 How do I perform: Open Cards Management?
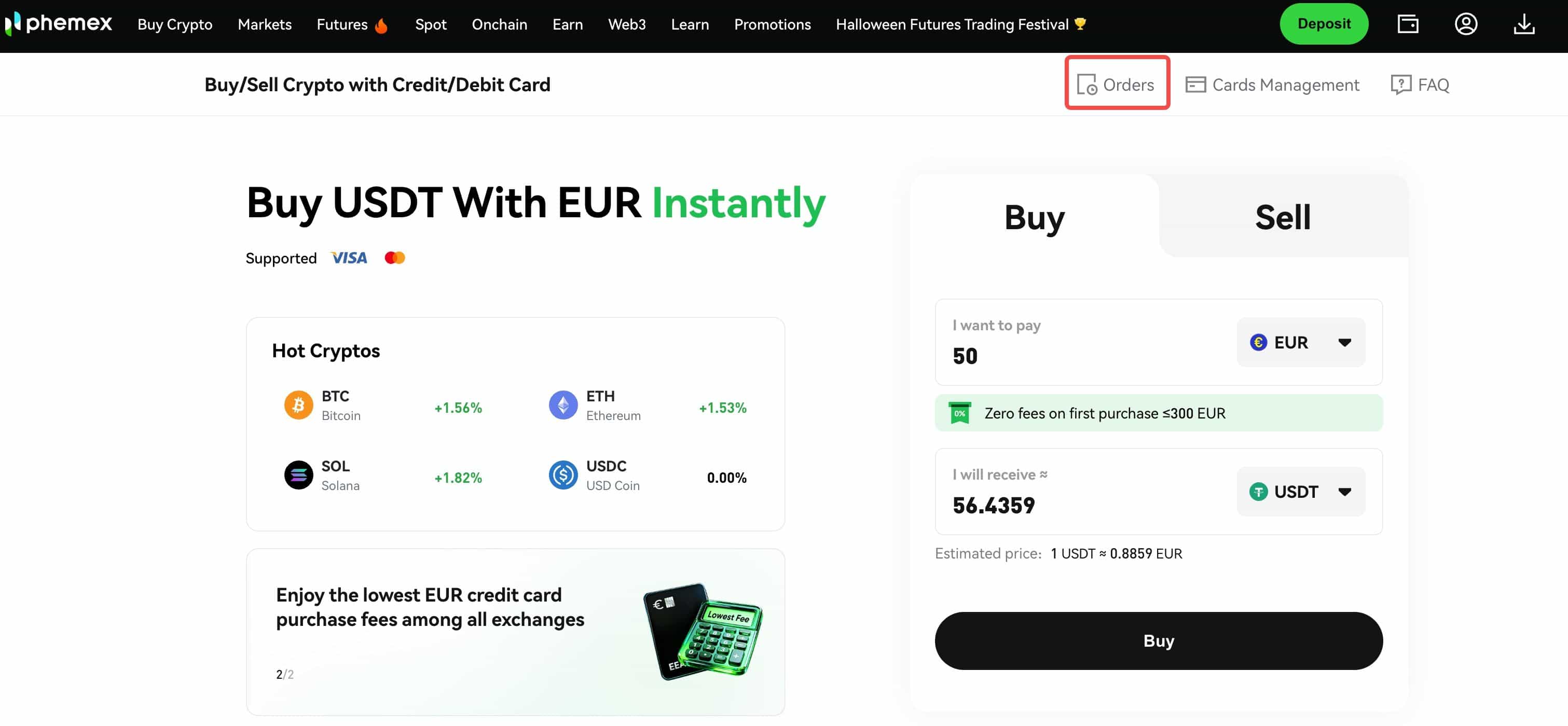[x=1272, y=85]
